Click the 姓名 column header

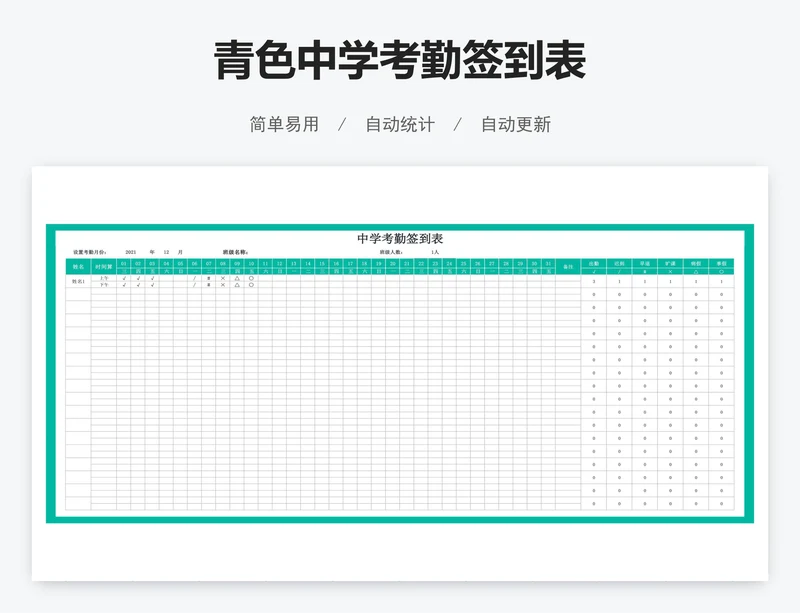pyautogui.click(x=78, y=266)
